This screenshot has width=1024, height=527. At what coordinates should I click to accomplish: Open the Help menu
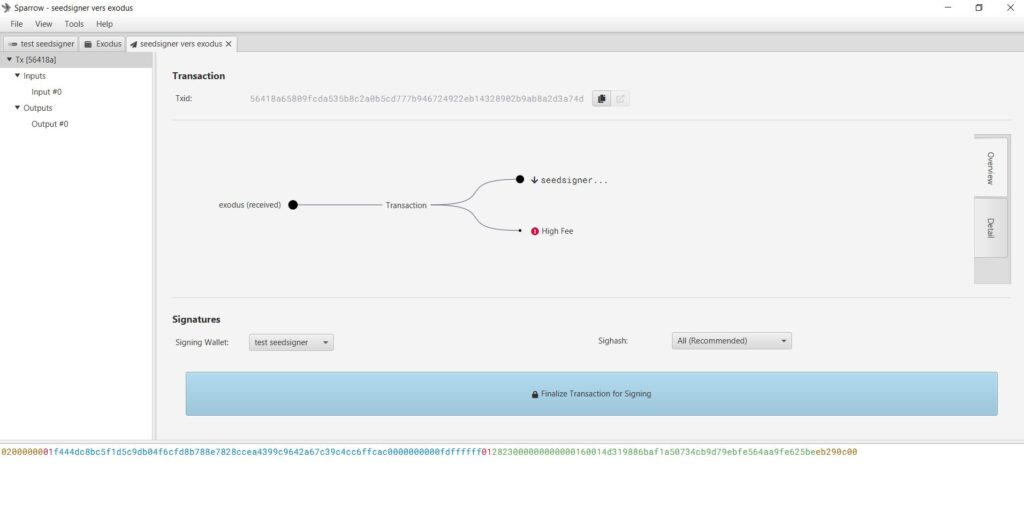[x=104, y=24]
